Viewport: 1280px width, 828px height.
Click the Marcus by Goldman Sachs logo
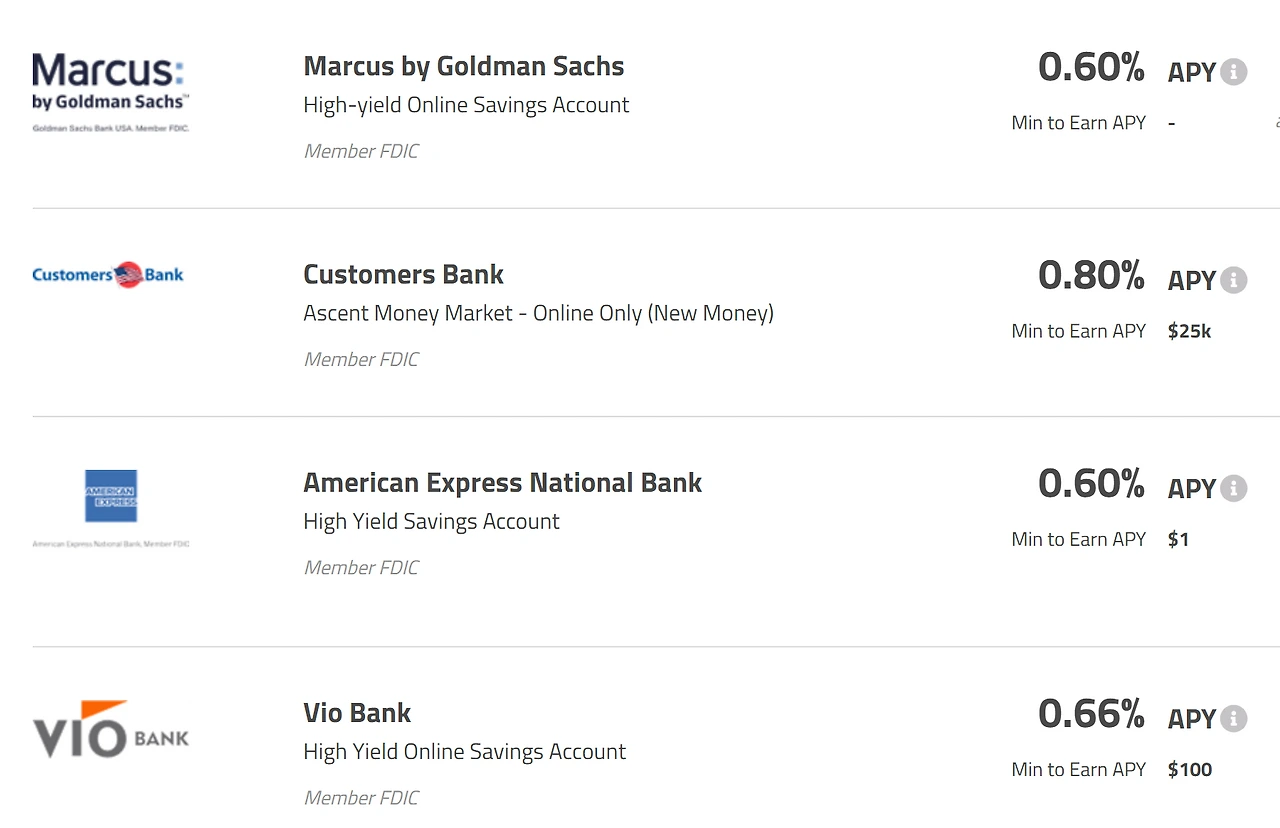click(x=110, y=92)
